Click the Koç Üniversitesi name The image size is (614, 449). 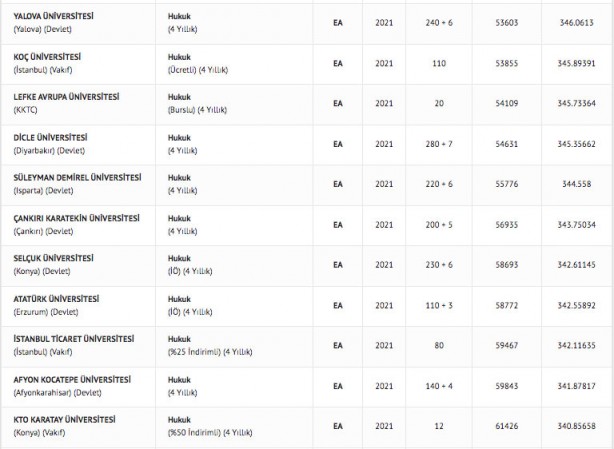tap(47, 56)
